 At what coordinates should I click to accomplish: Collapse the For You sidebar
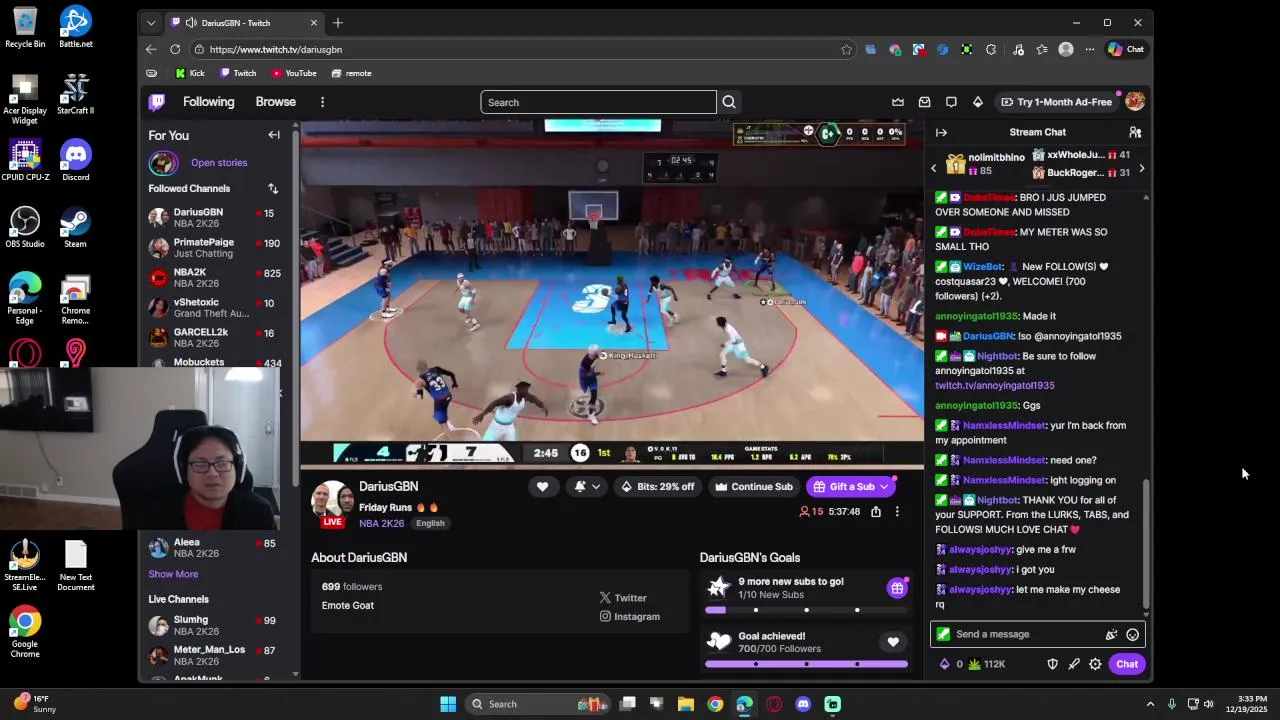(x=274, y=135)
